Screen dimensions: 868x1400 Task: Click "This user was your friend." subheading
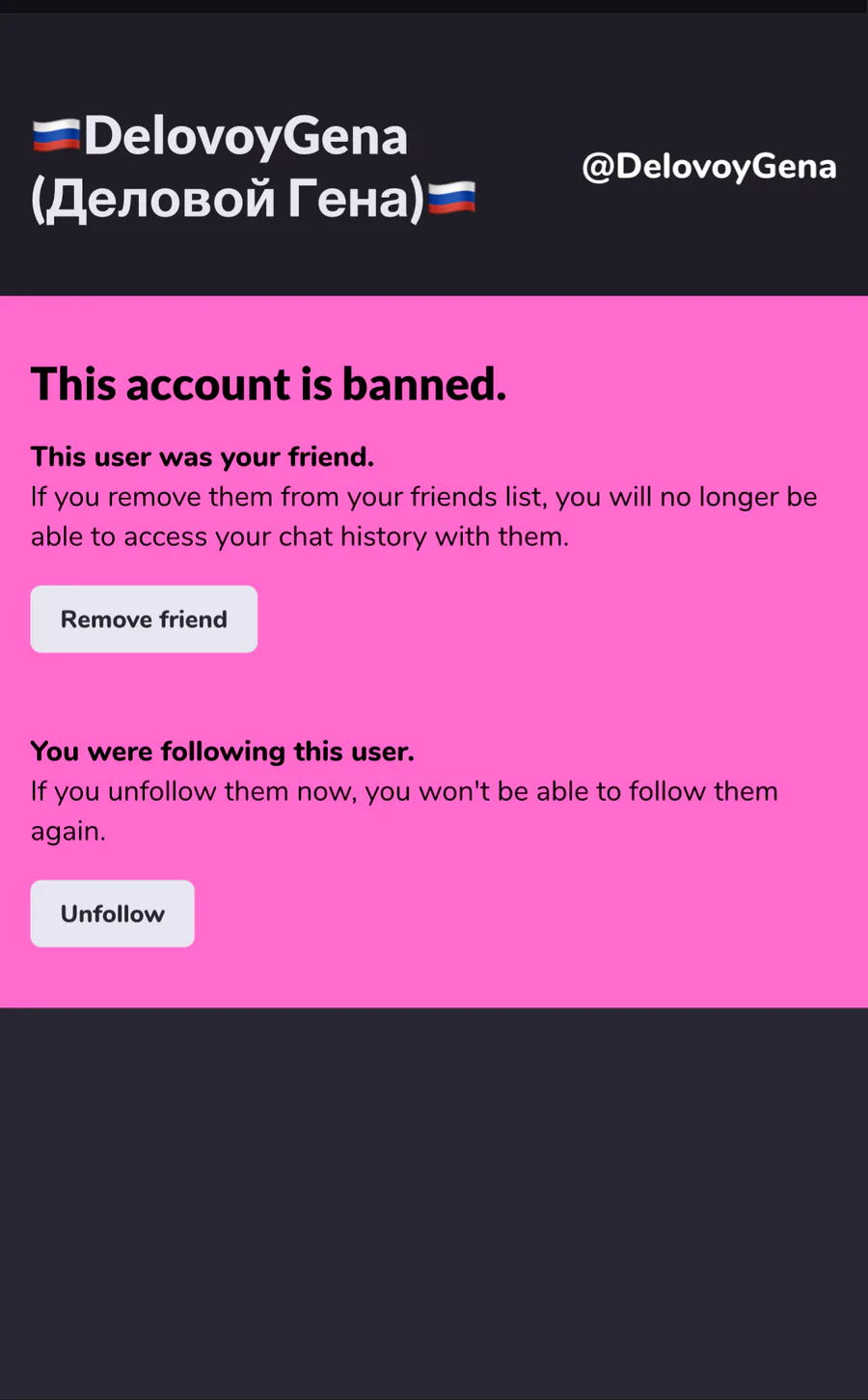[x=203, y=456]
